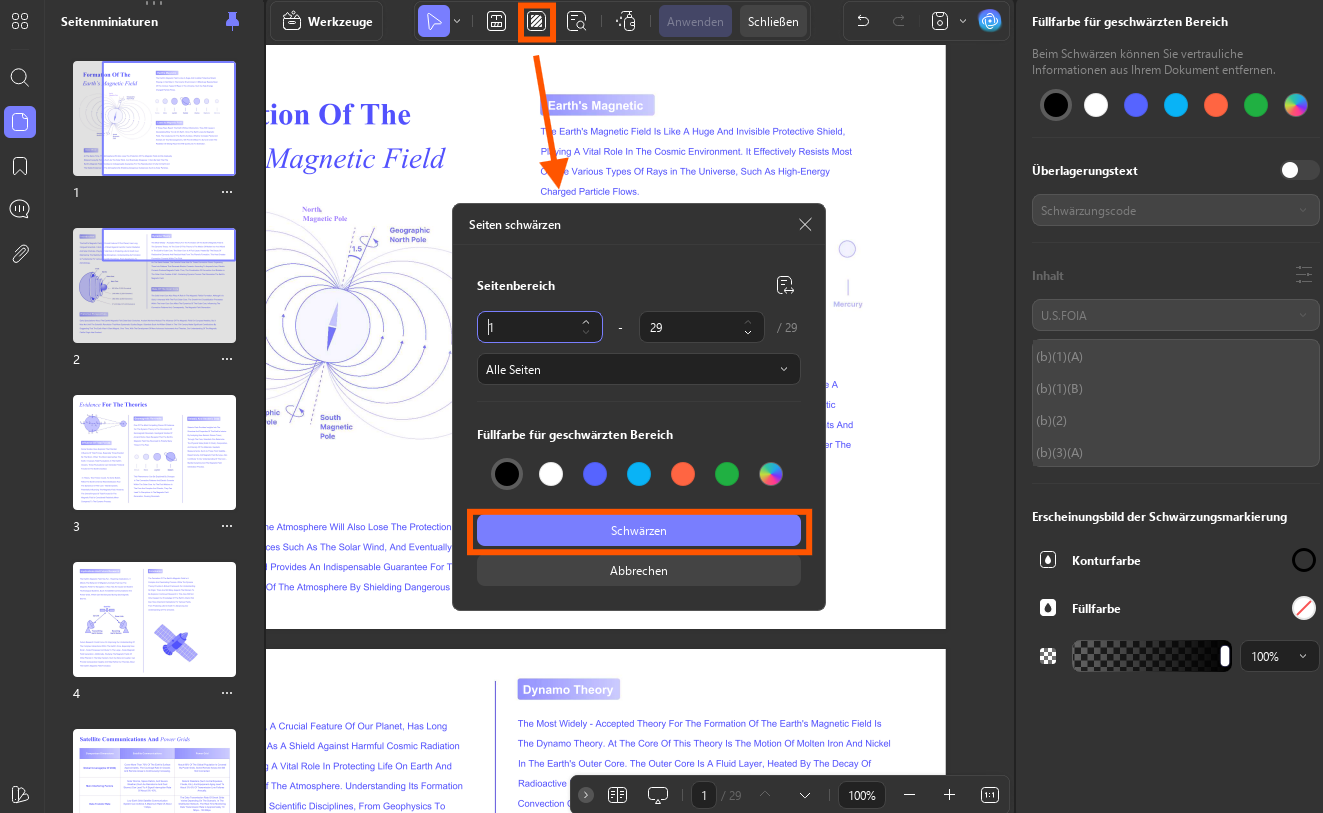Toggle the Überlagerungstext switch
The height and width of the screenshot is (813, 1323).
point(1300,170)
